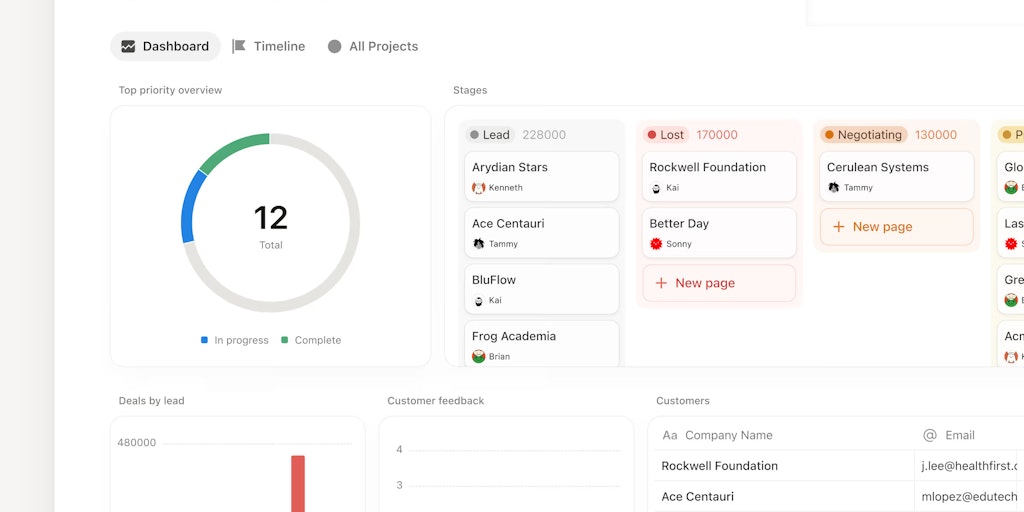Click the plus icon in Negotiating column
Viewport: 1024px width, 512px height.
pyautogui.click(x=839, y=227)
